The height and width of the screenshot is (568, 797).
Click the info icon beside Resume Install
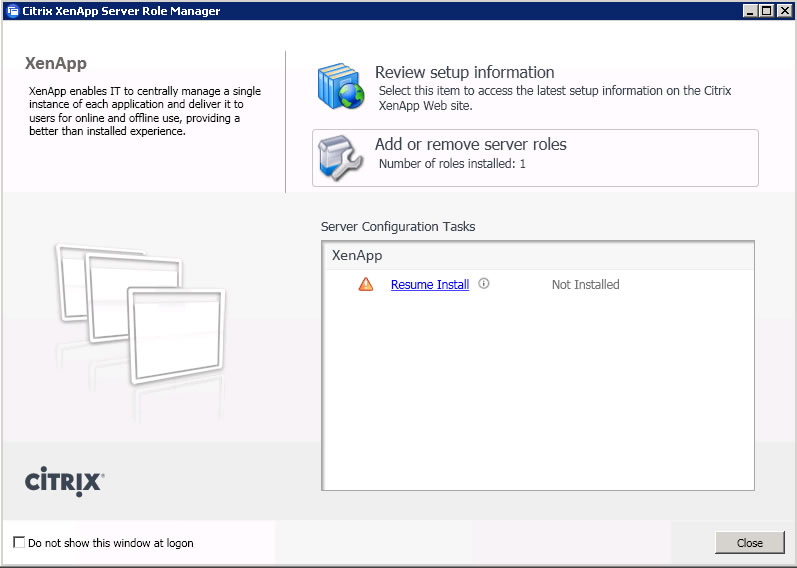tap(484, 284)
